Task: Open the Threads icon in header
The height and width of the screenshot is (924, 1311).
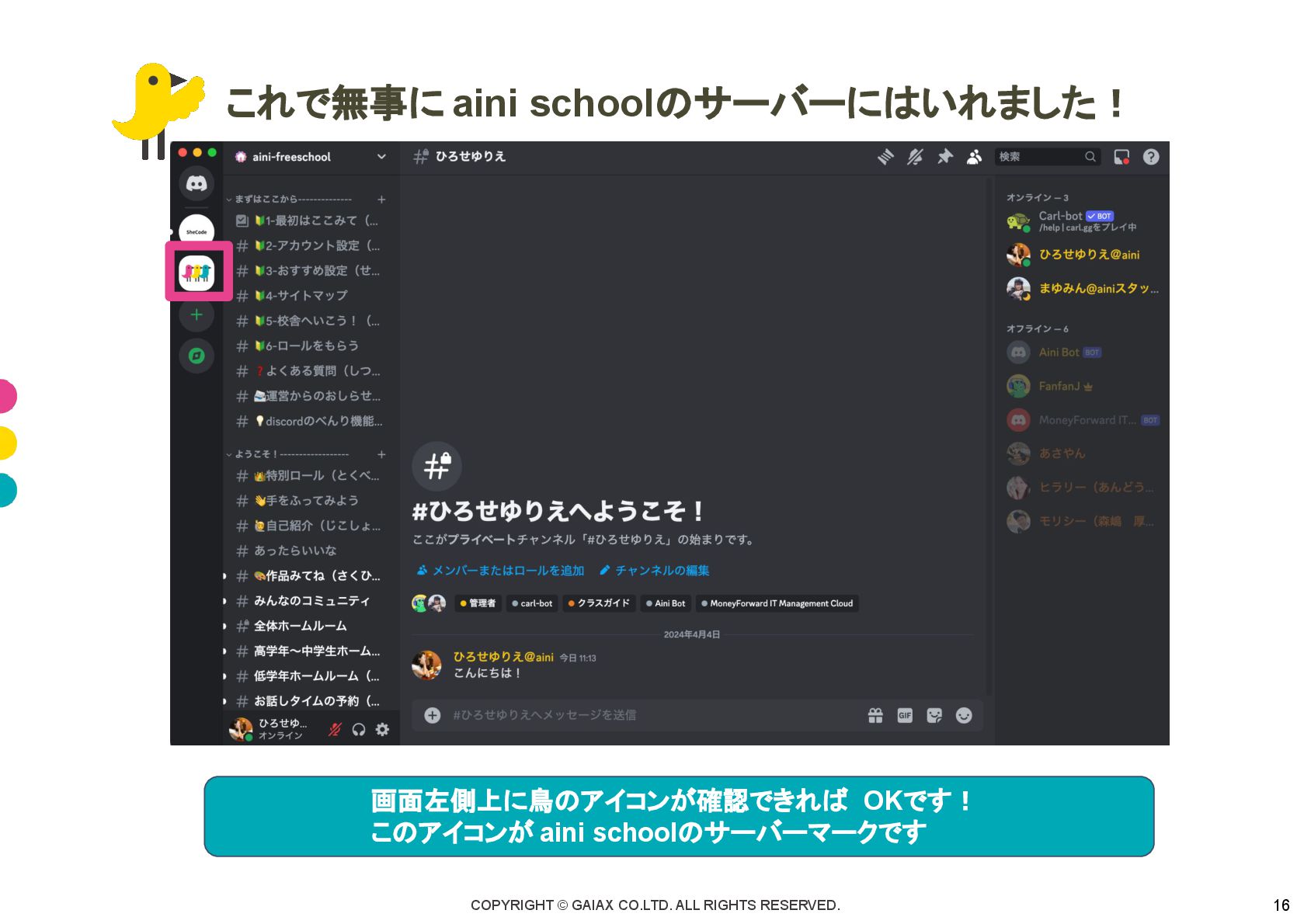Action: (x=885, y=157)
